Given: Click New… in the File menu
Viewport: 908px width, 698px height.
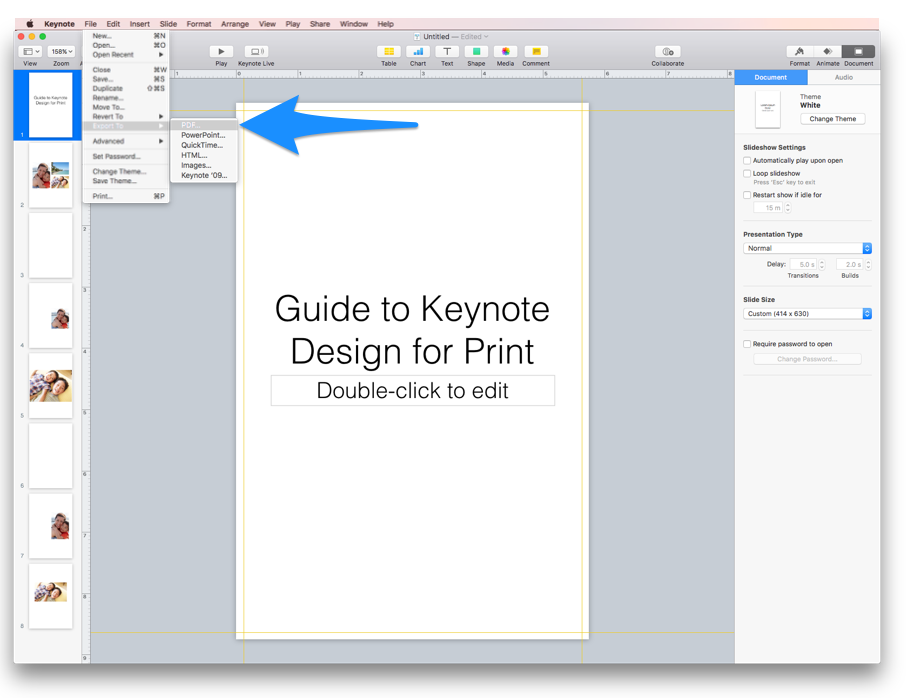Looking at the screenshot, I should (126, 36).
